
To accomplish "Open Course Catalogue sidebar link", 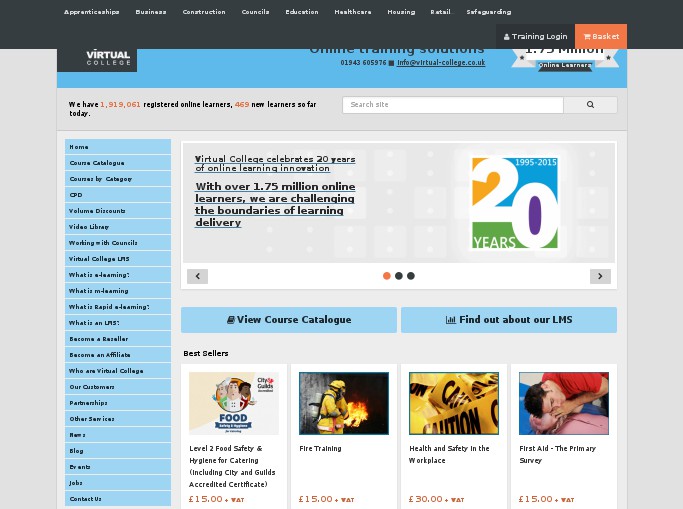I will click(118, 163).
